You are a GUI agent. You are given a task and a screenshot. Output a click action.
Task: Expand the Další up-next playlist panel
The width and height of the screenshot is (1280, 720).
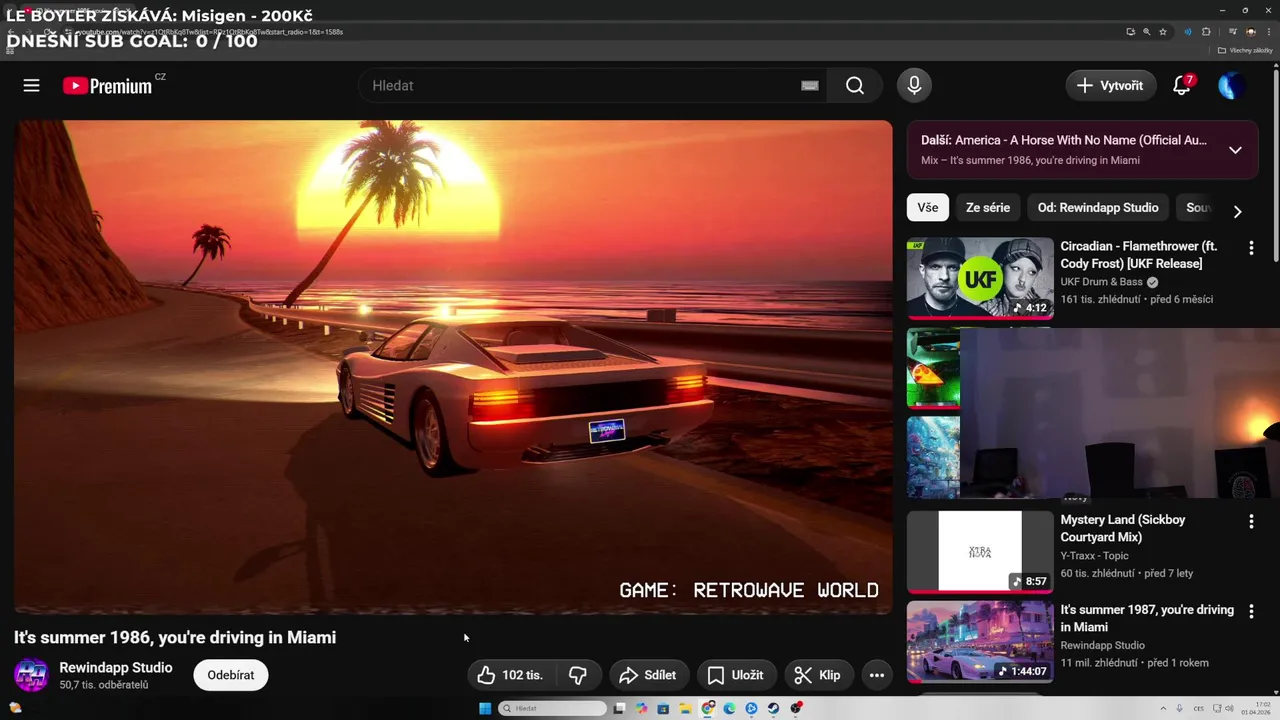[x=1235, y=150]
